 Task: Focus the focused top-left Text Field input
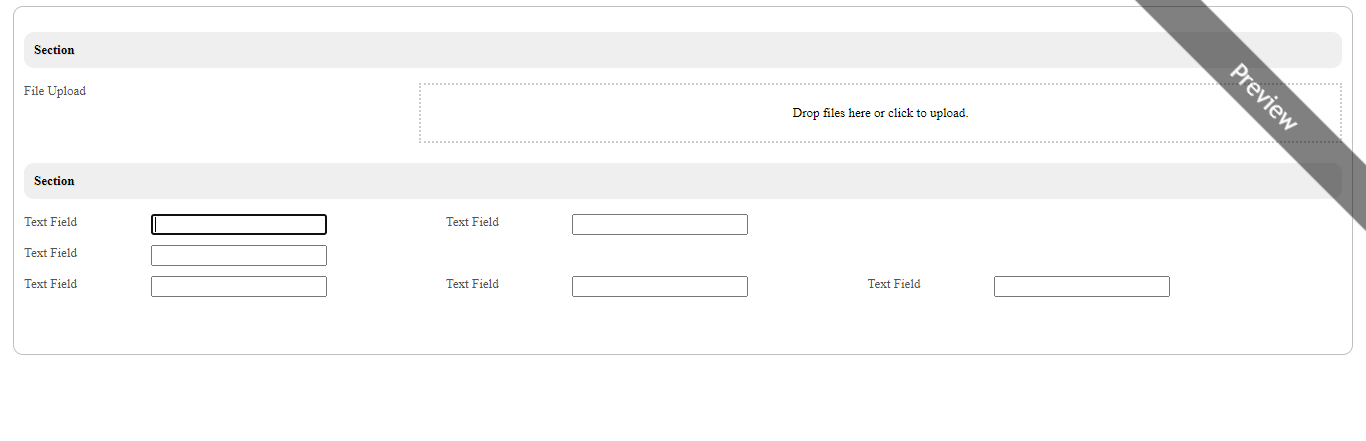point(239,225)
